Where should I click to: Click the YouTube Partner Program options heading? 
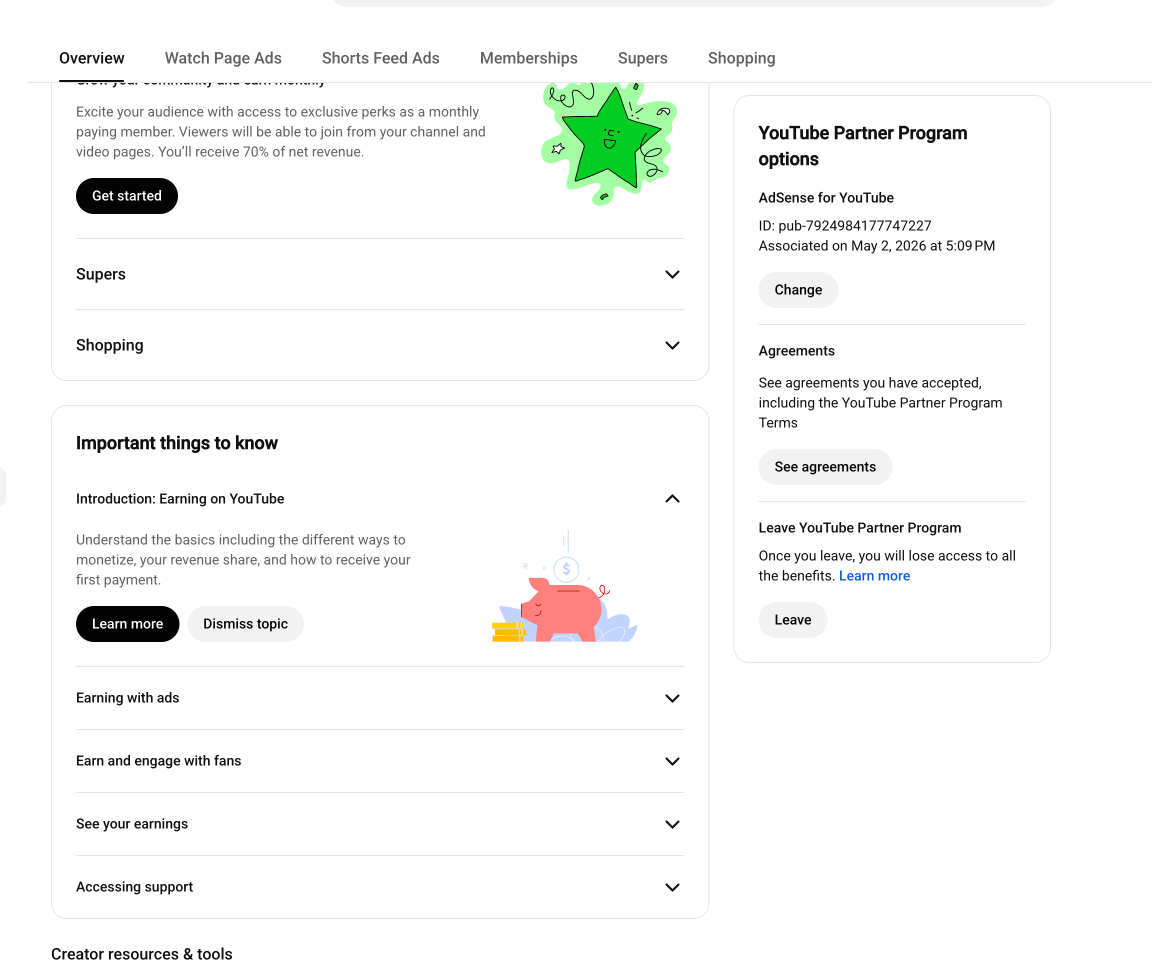click(x=863, y=146)
